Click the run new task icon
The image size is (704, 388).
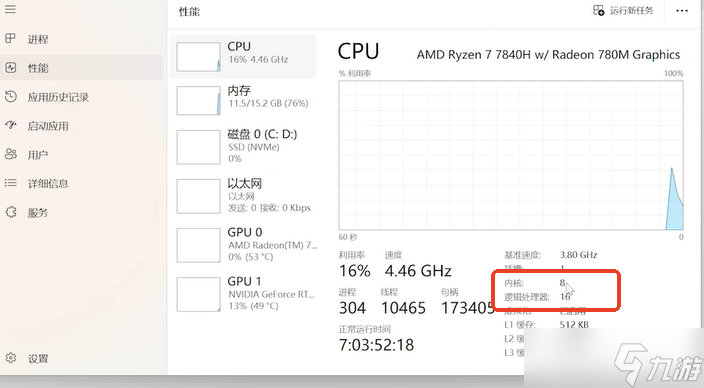[x=598, y=10]
